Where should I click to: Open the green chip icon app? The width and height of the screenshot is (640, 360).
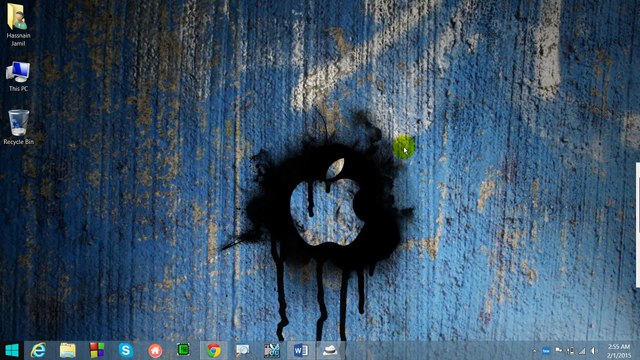tap(183, 350)
